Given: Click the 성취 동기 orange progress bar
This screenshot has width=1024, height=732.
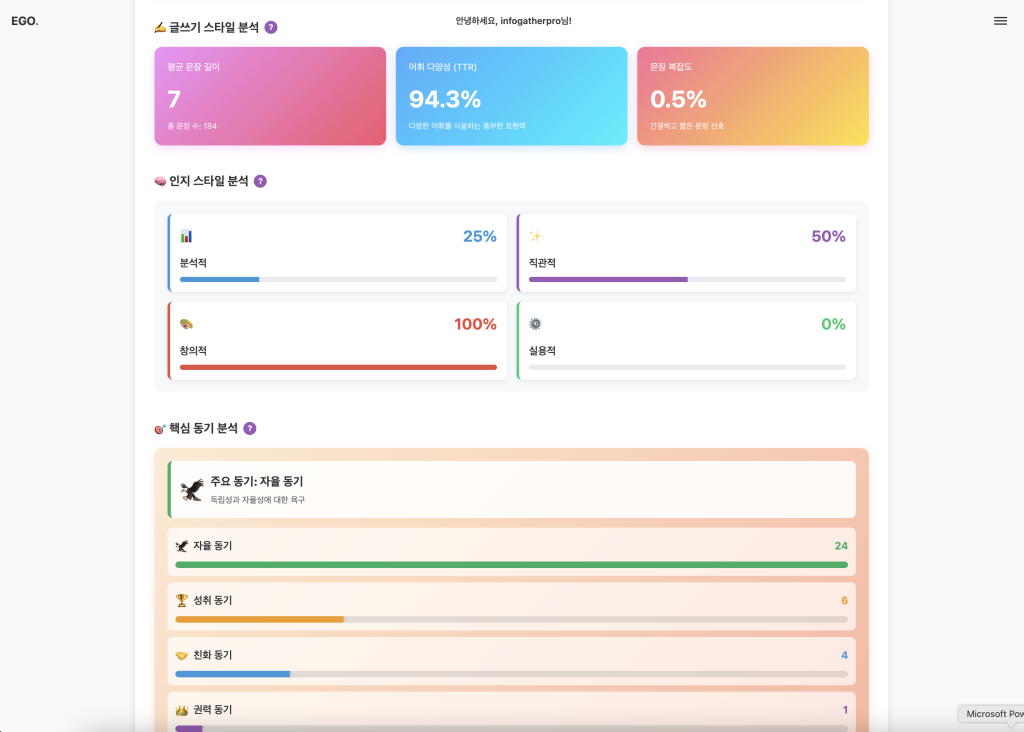Looking at the screenshot, I should pyautogui.click(x=260, y=619).
